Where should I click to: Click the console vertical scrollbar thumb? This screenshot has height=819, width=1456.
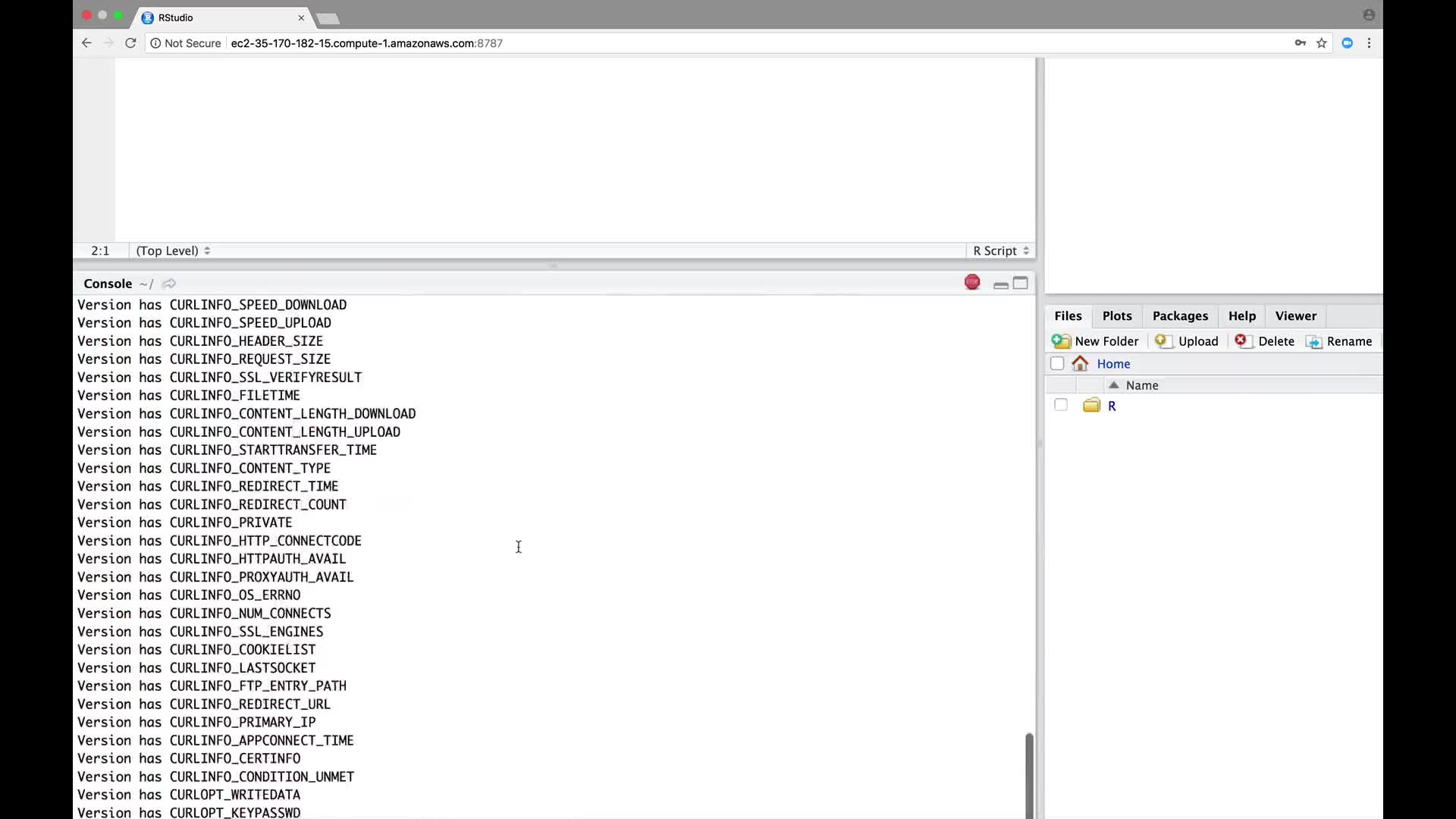(1029, 773)
